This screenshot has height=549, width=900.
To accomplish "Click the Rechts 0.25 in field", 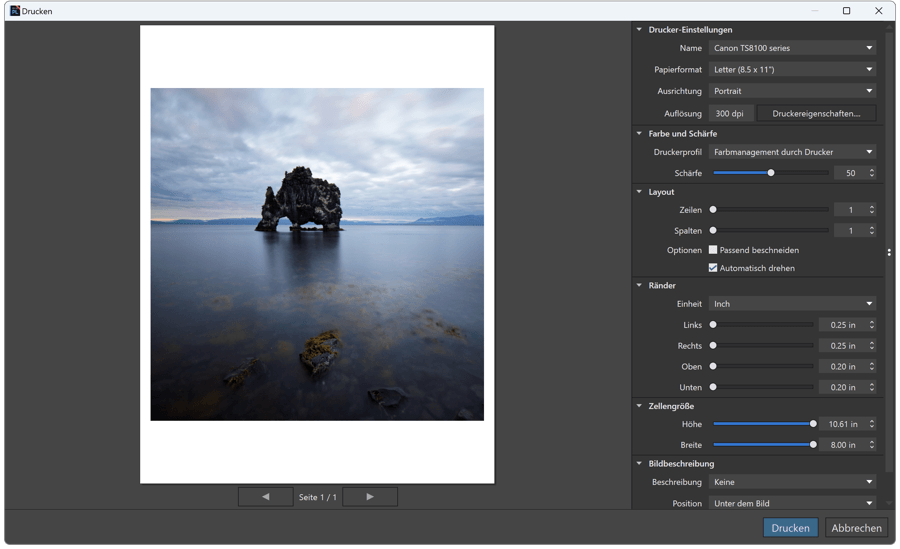I will pyautogui.click(x=843, y=345).
